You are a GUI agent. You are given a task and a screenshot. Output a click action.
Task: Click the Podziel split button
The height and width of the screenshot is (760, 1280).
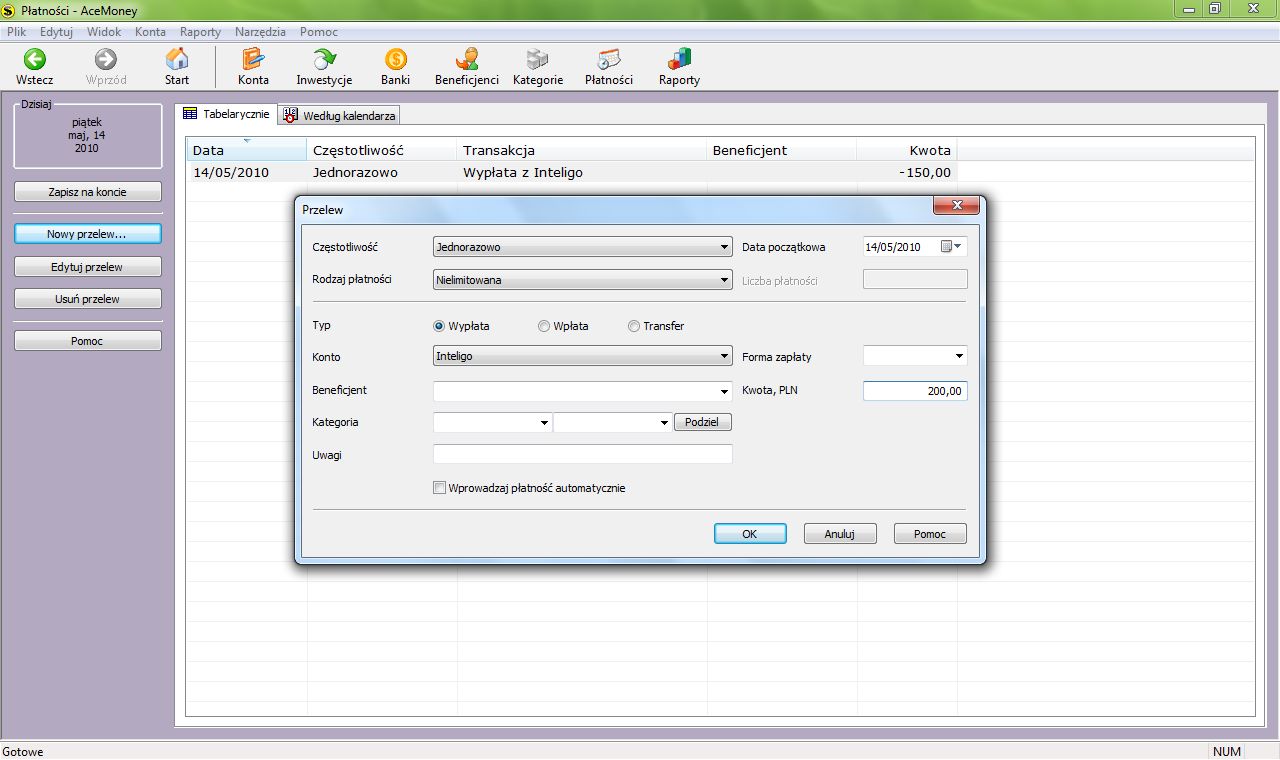(703, 423)
